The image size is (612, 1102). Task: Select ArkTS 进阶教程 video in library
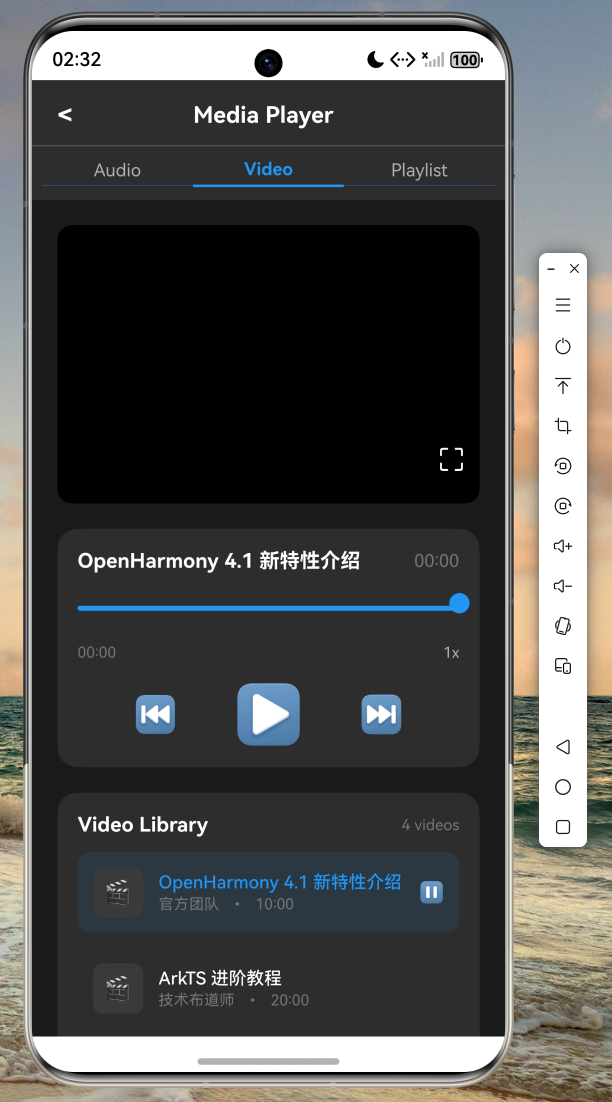(268, 988)
